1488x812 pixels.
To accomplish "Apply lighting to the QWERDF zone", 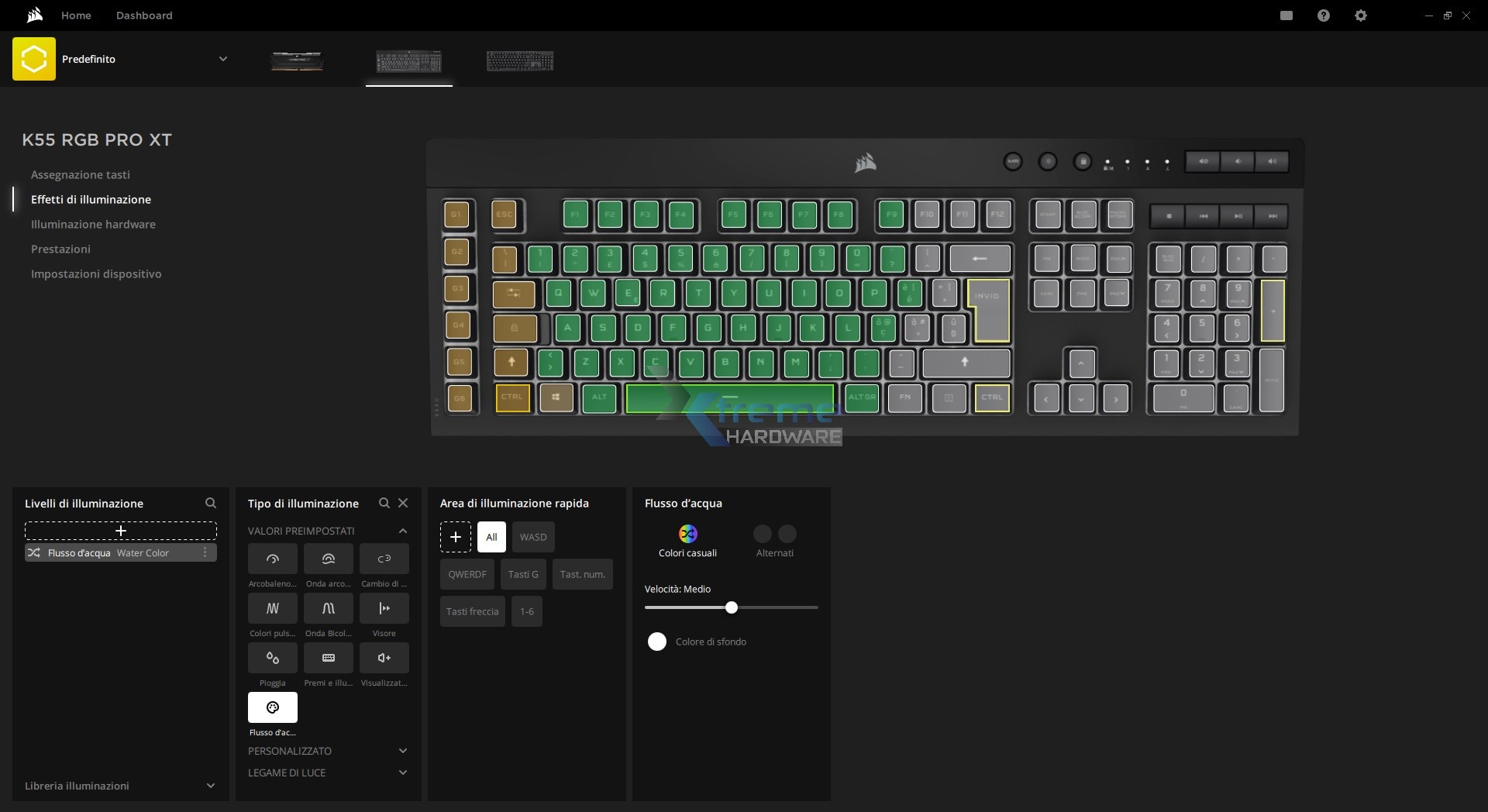I will (x=467, y=574).
